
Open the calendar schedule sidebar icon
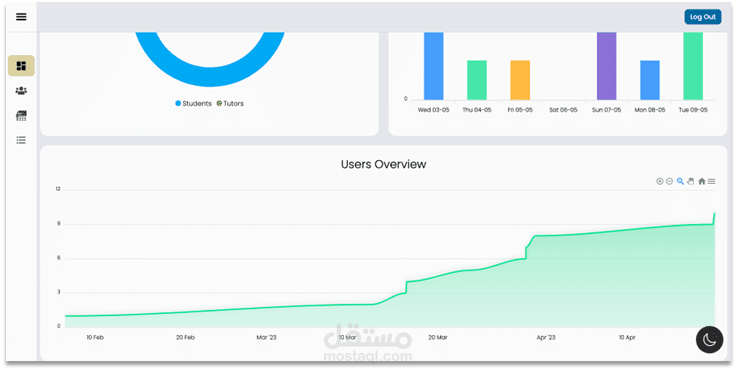(x=21, y=116)
